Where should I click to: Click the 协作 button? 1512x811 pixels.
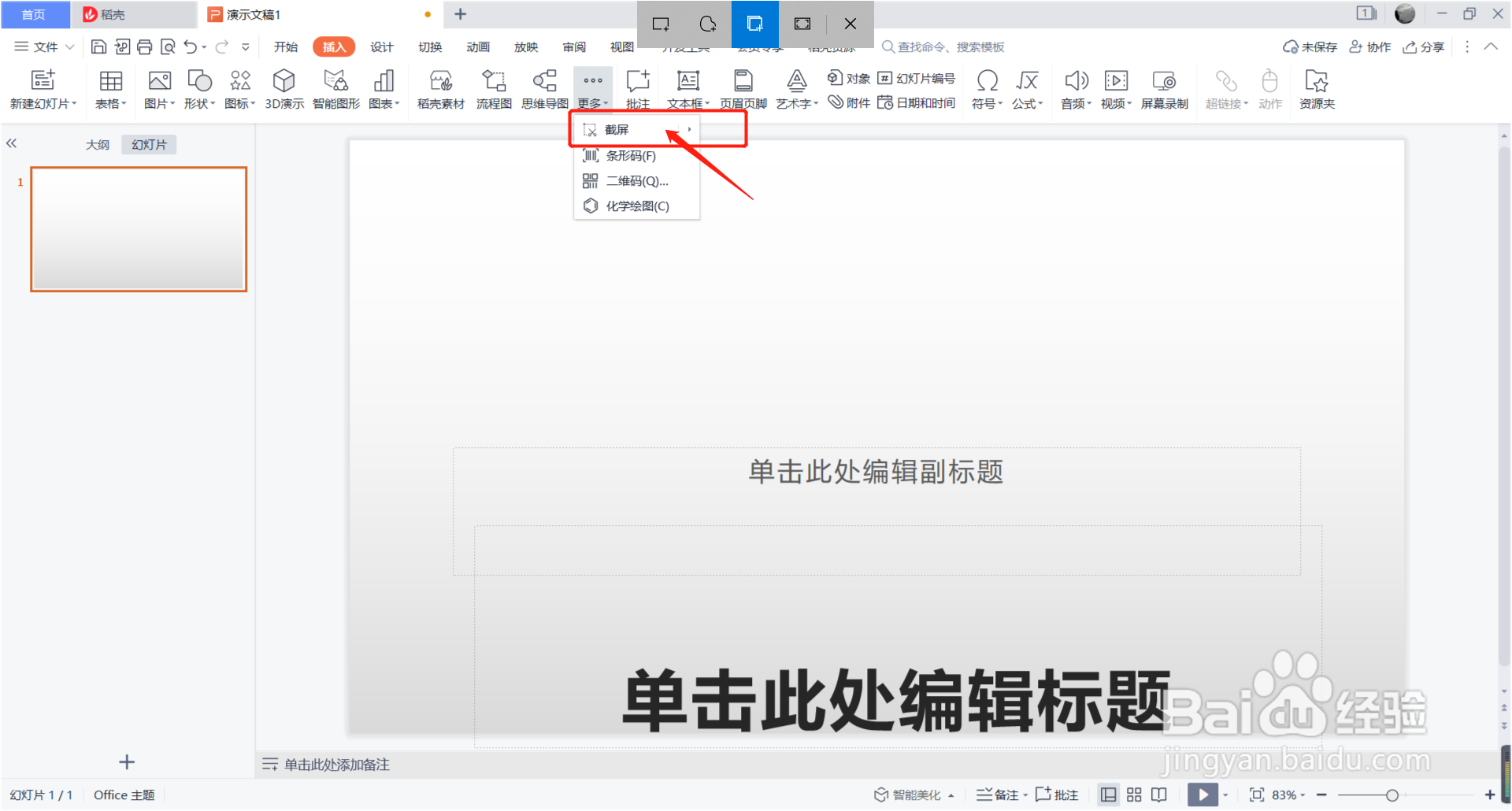tap(1370, 46)
